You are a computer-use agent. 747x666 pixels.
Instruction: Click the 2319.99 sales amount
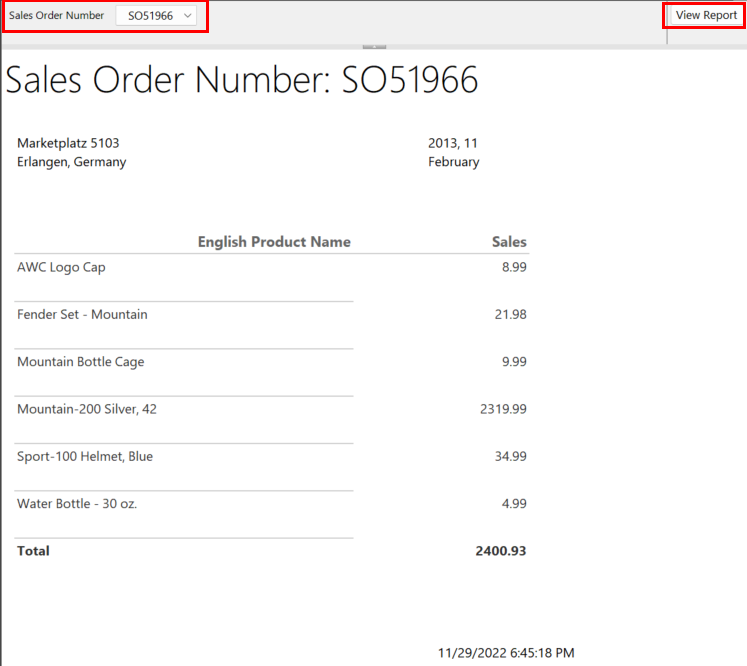[x=503, y=409]
